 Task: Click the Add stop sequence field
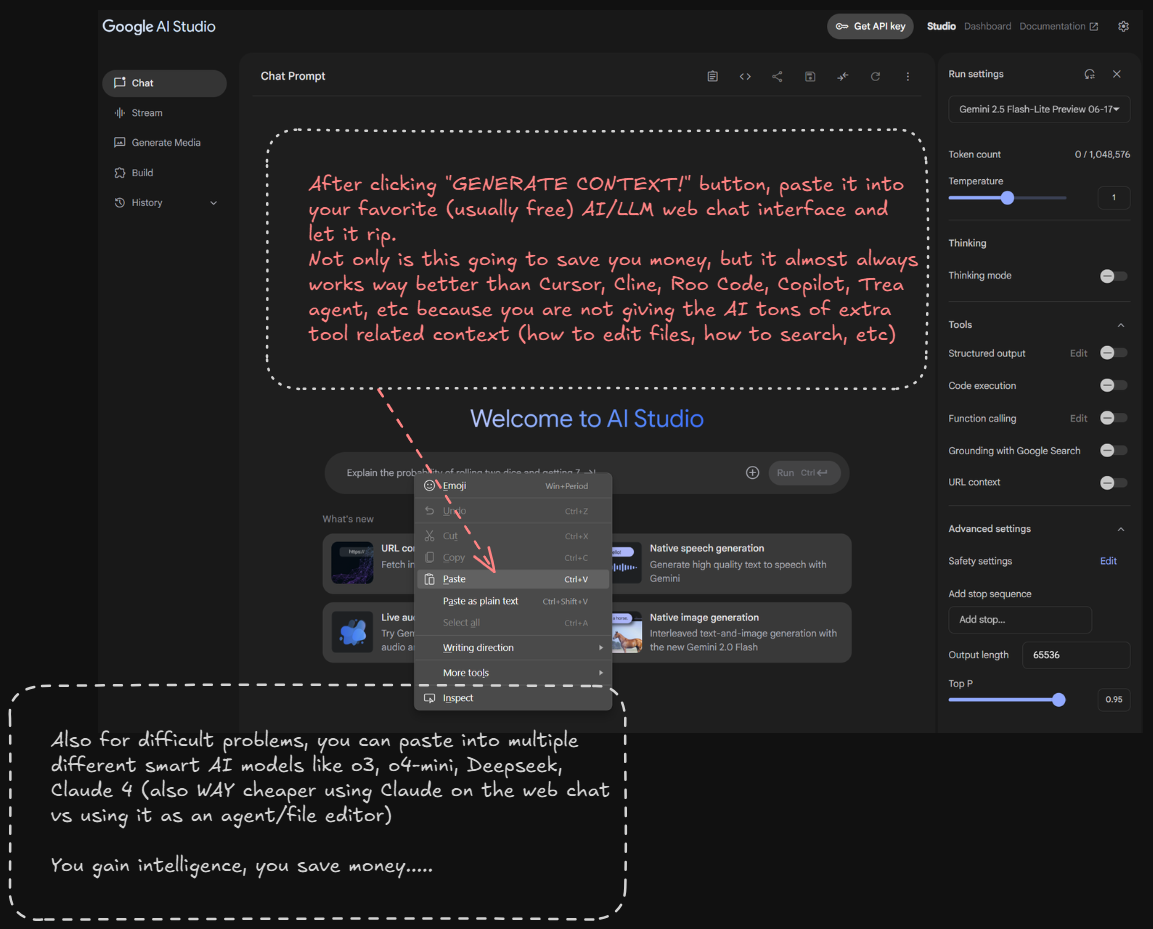(1019, 620)
